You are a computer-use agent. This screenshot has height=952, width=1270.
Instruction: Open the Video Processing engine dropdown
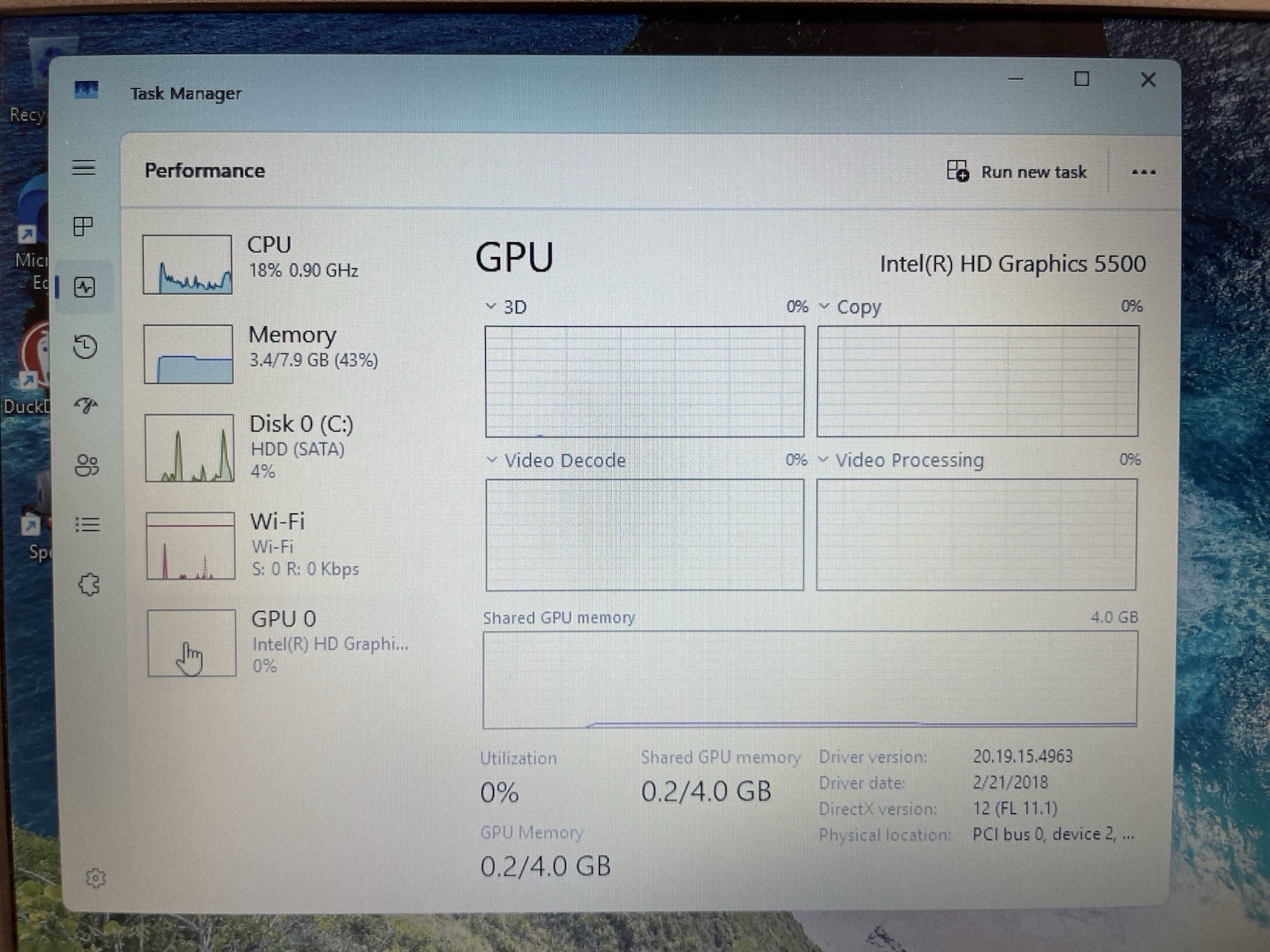823,460
